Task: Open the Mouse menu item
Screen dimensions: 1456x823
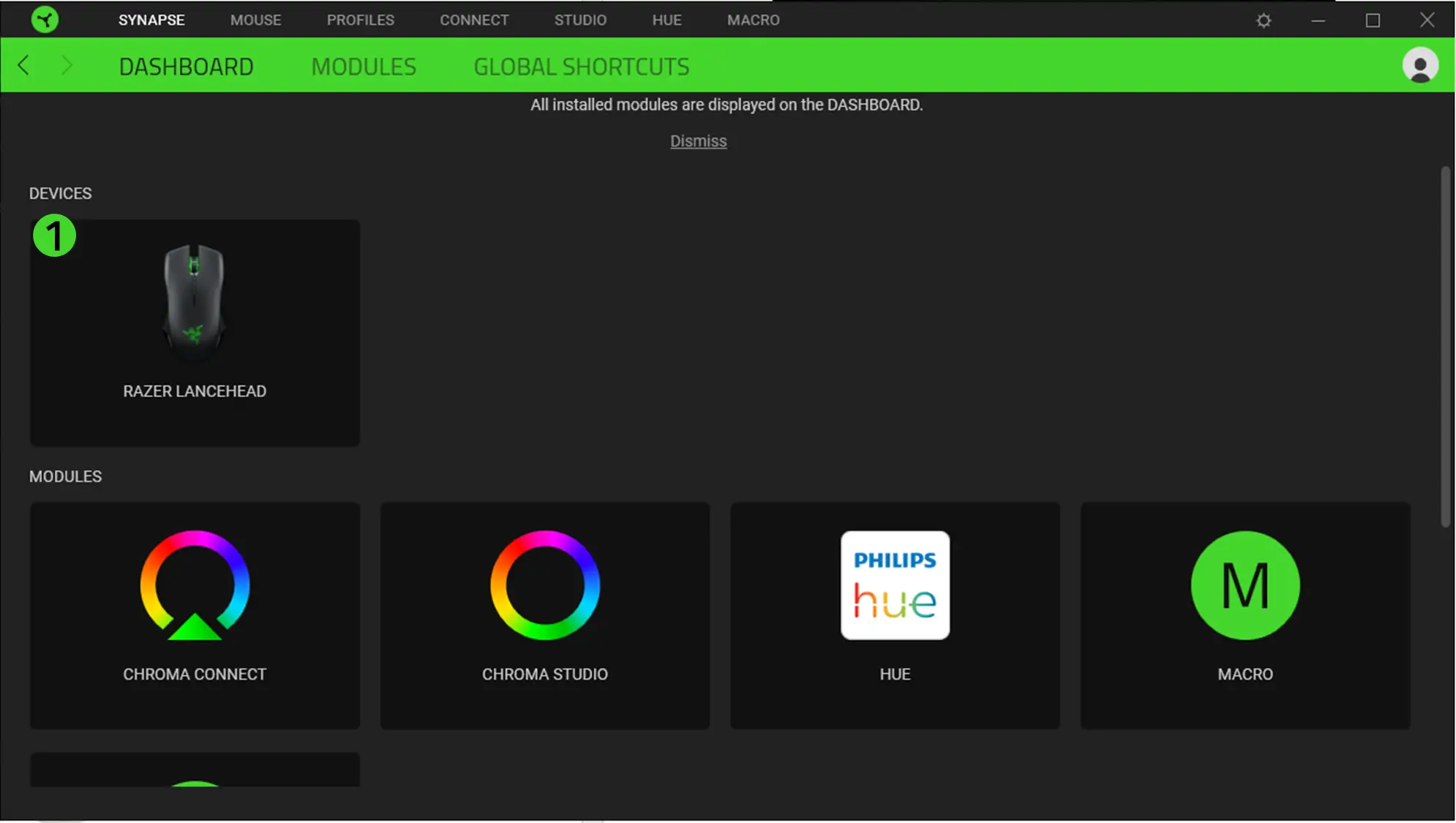Action: 255,20
